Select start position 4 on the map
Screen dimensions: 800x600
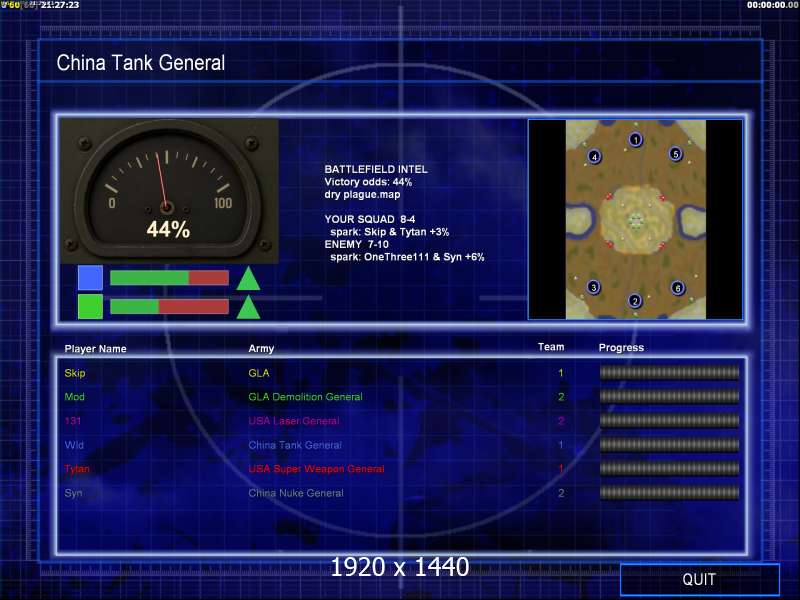pyautogui.click(x=594, y=156)
